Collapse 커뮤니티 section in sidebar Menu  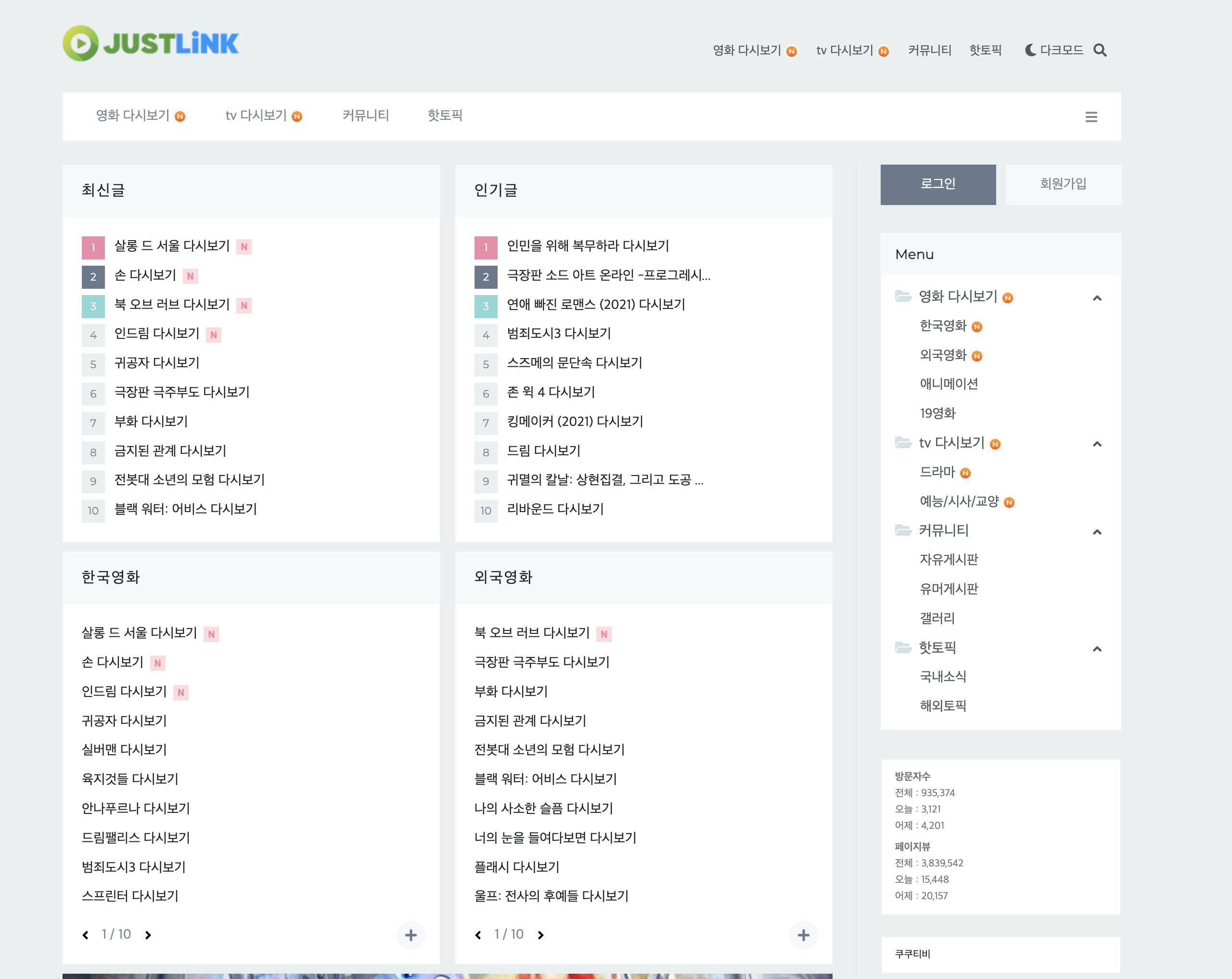pyautogui.click(x=1097, y=532)
